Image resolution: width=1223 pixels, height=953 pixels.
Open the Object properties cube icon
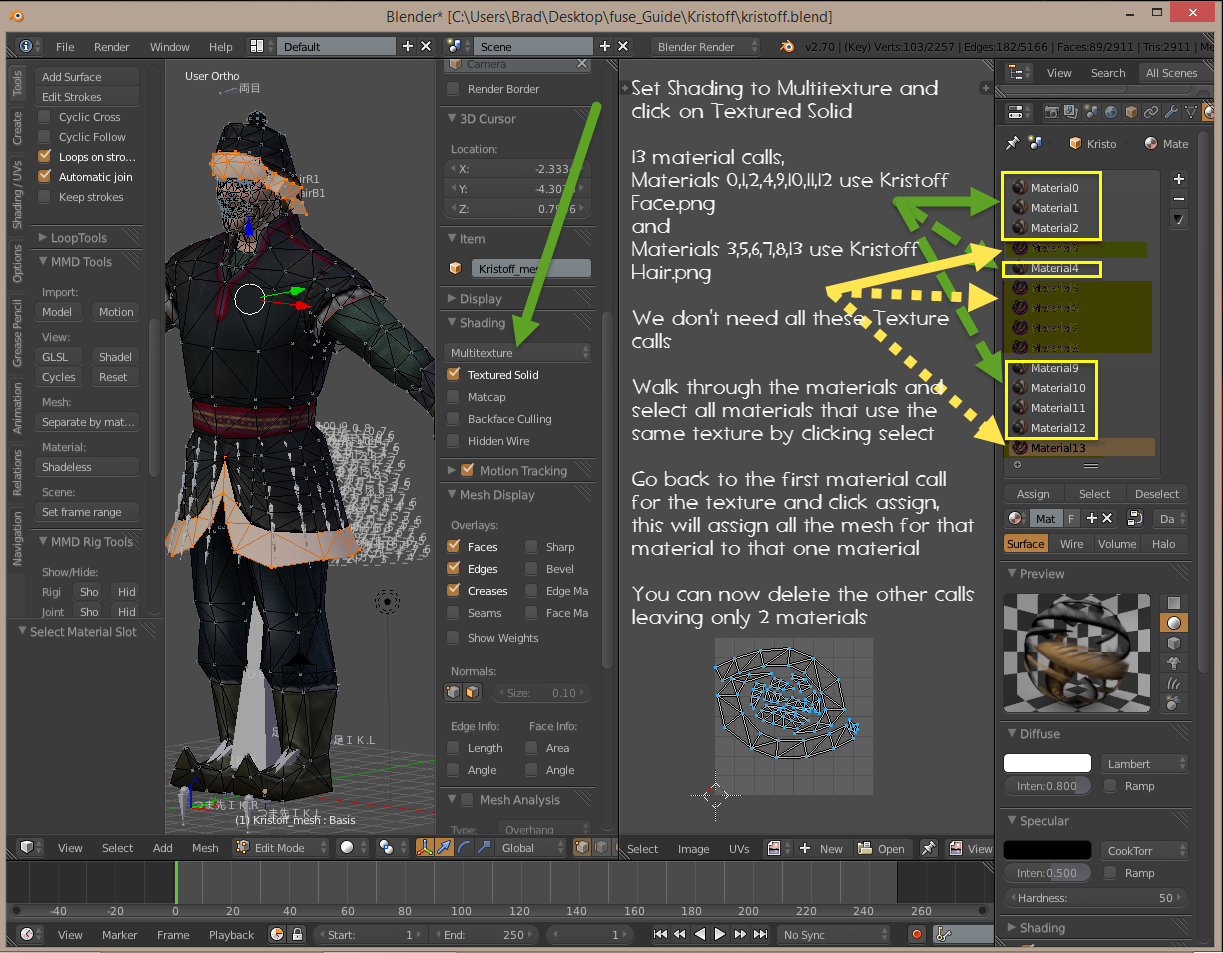(1131, 112)
